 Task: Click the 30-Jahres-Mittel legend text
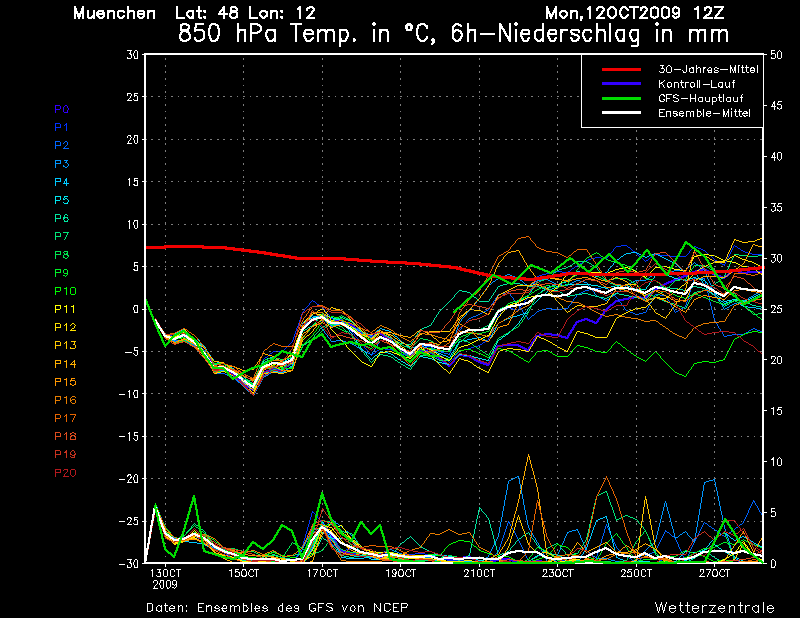708,69
